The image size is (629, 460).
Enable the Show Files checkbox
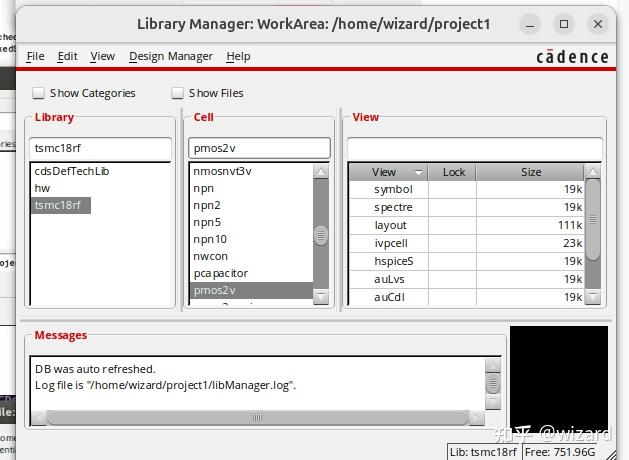pos(177,93)
